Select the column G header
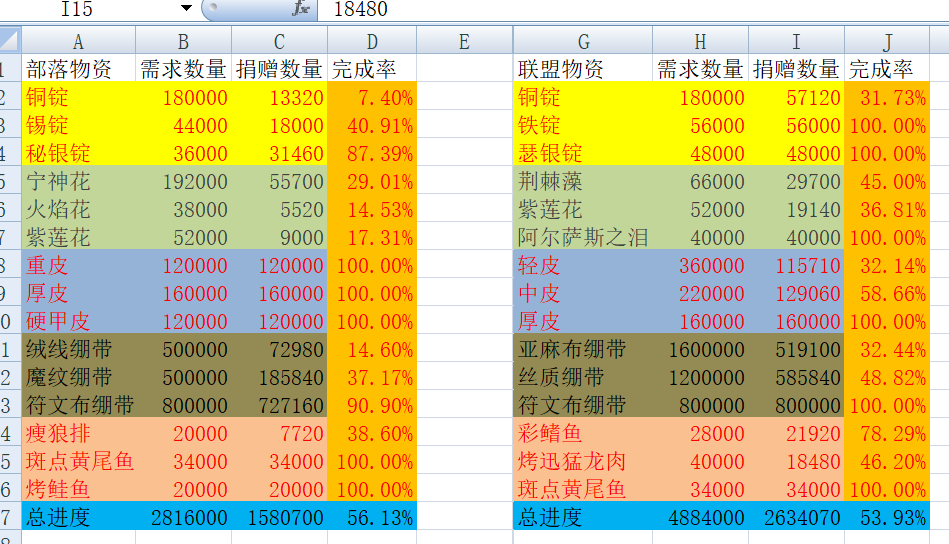The image size is (949, 544). point(583,41)
